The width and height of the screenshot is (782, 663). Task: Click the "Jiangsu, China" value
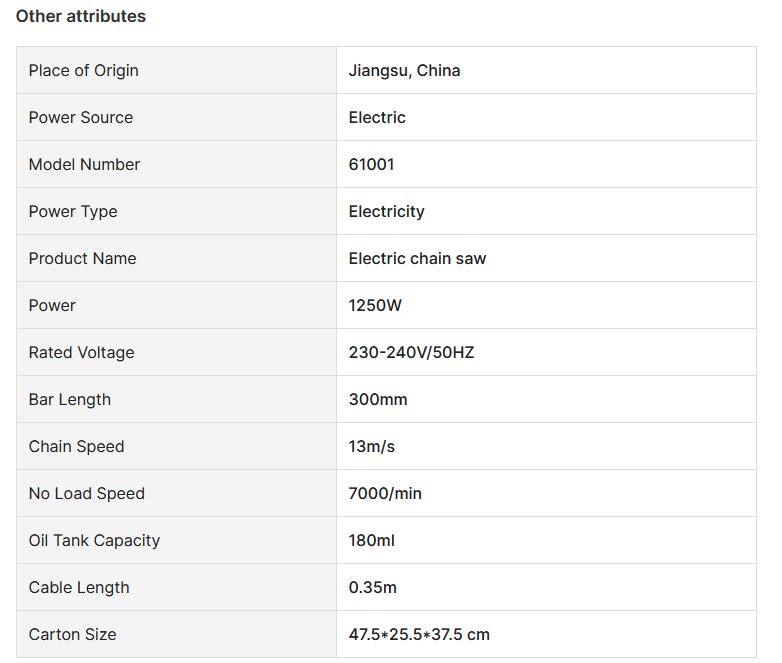pyautogui.click(x=404, y=70)
